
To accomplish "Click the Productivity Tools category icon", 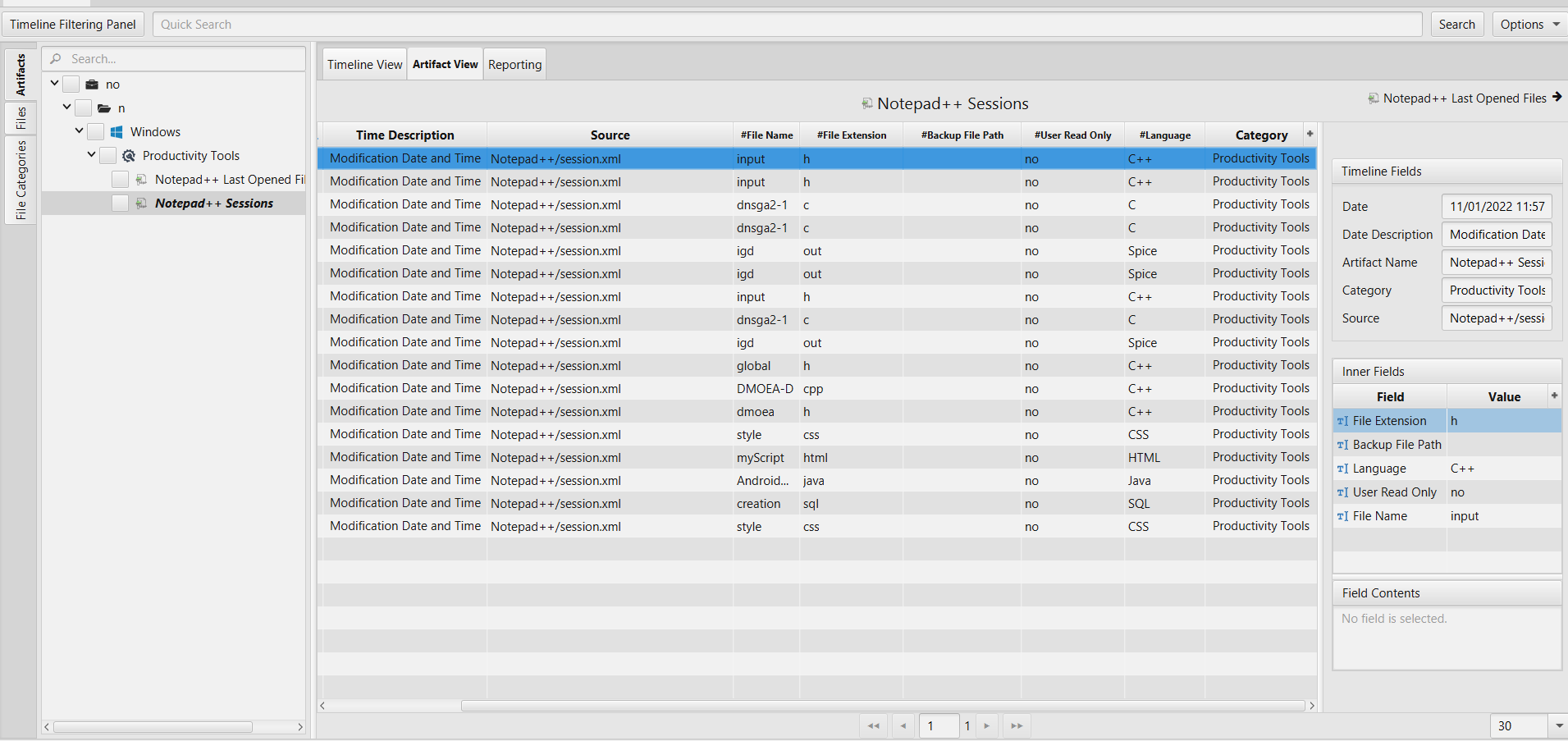I will [x=129, y=156].
